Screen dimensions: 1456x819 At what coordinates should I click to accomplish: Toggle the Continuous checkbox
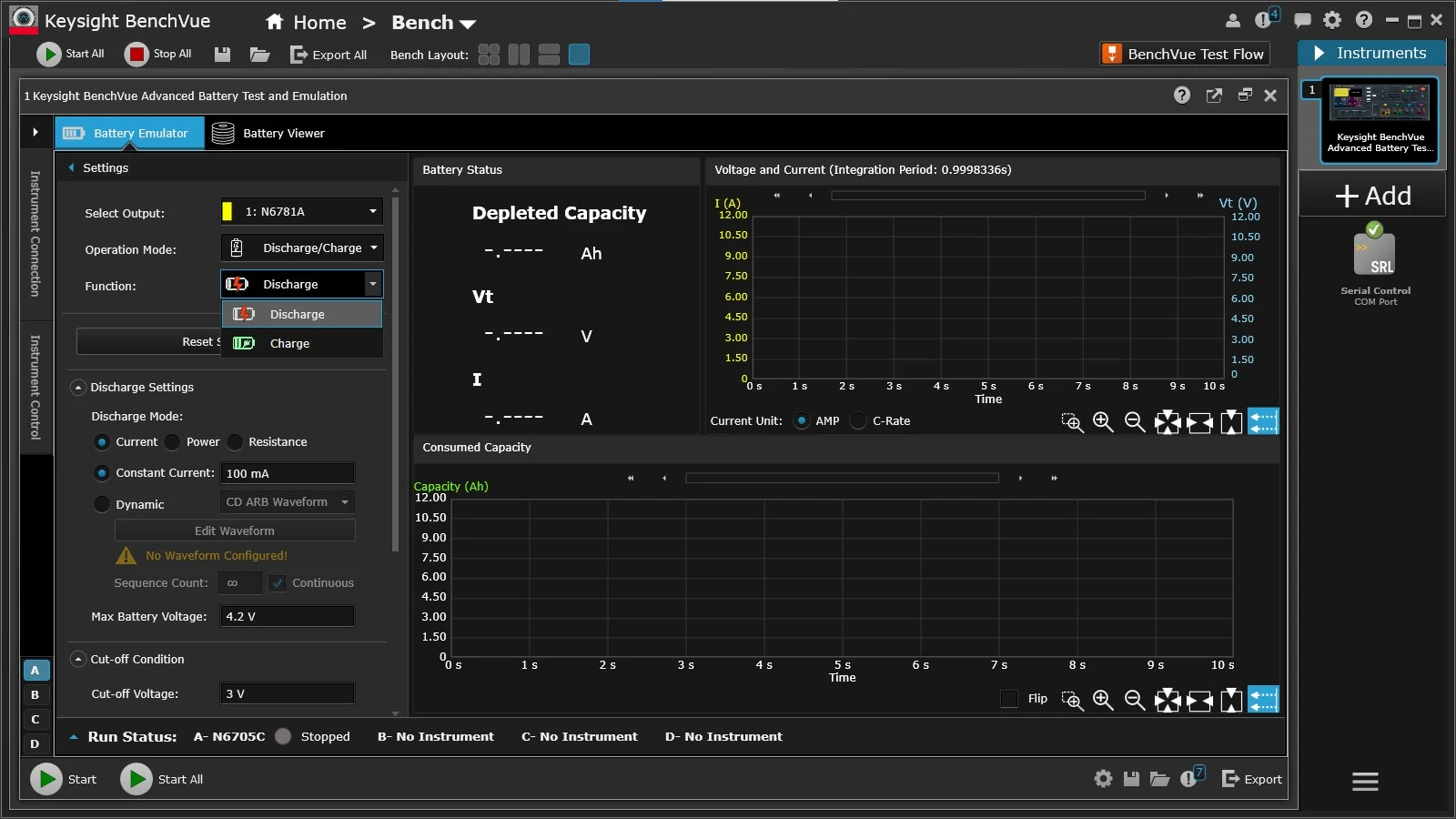click(x=278, y=583)
